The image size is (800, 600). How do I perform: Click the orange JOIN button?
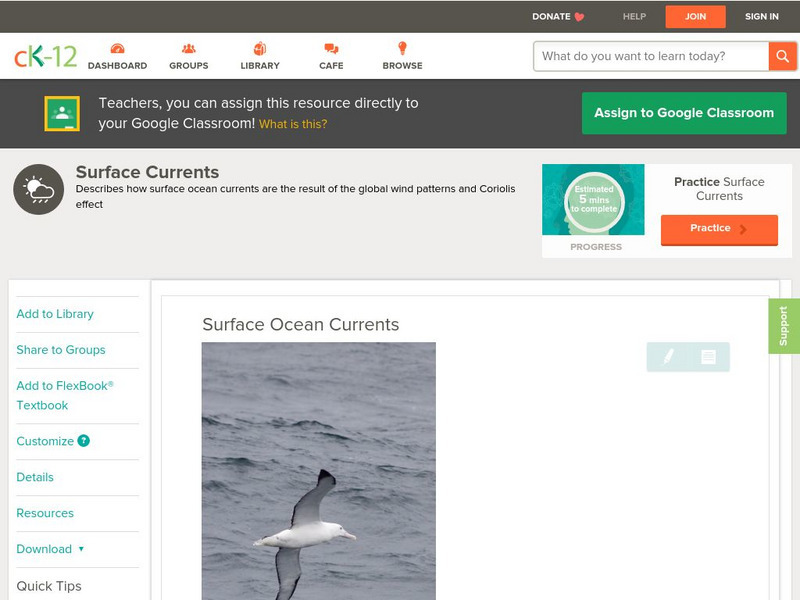[x=695, y=17]
